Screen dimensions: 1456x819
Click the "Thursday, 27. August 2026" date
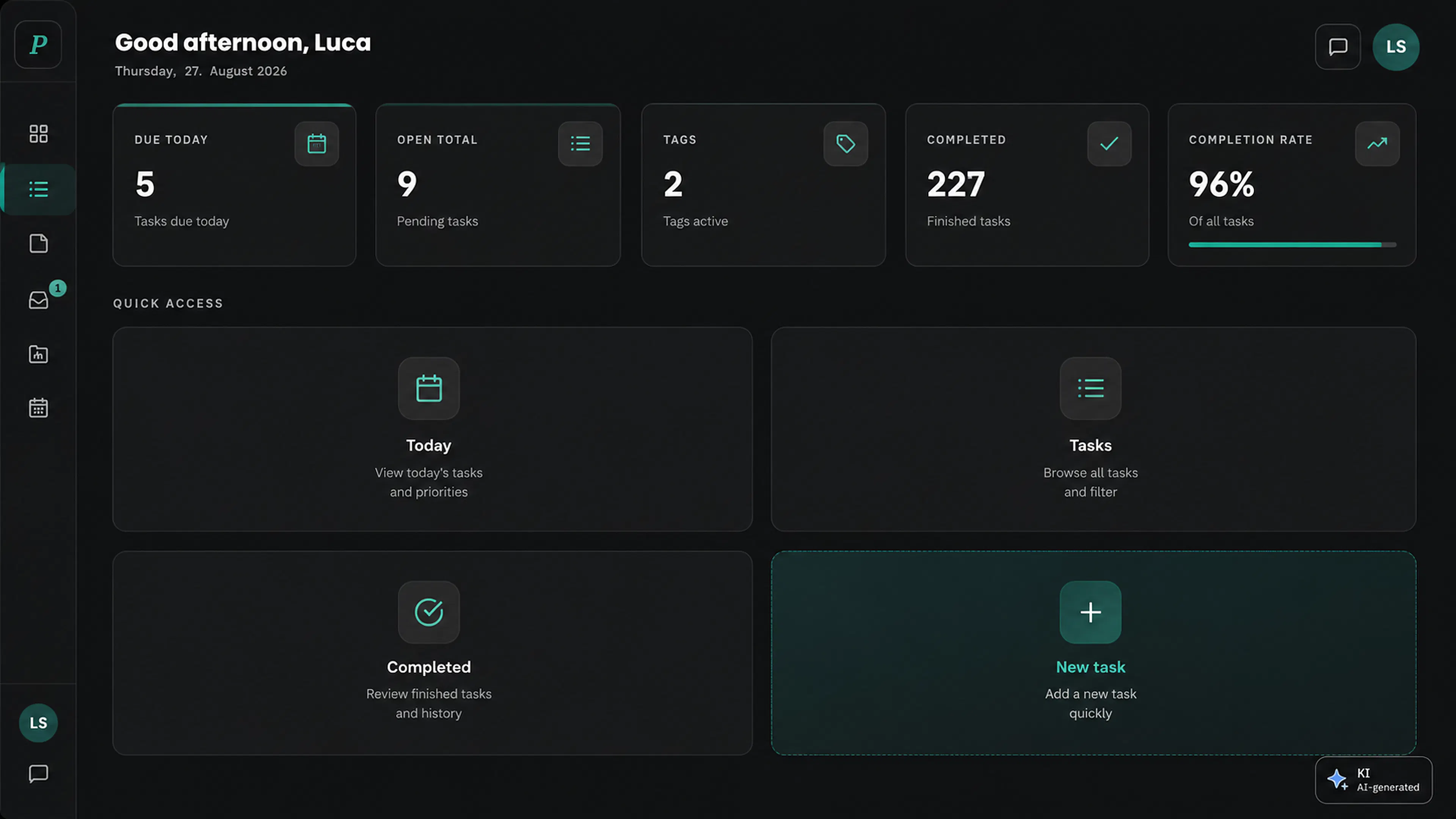click(x=201, y=71)
